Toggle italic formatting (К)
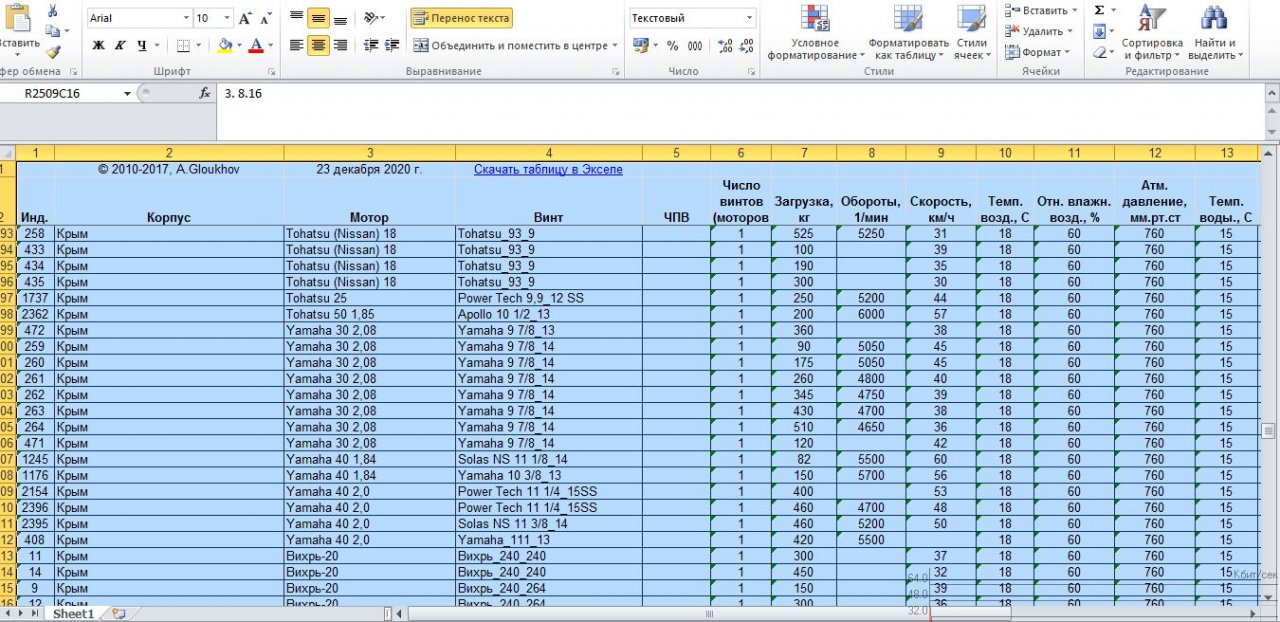 coord(119,45)
